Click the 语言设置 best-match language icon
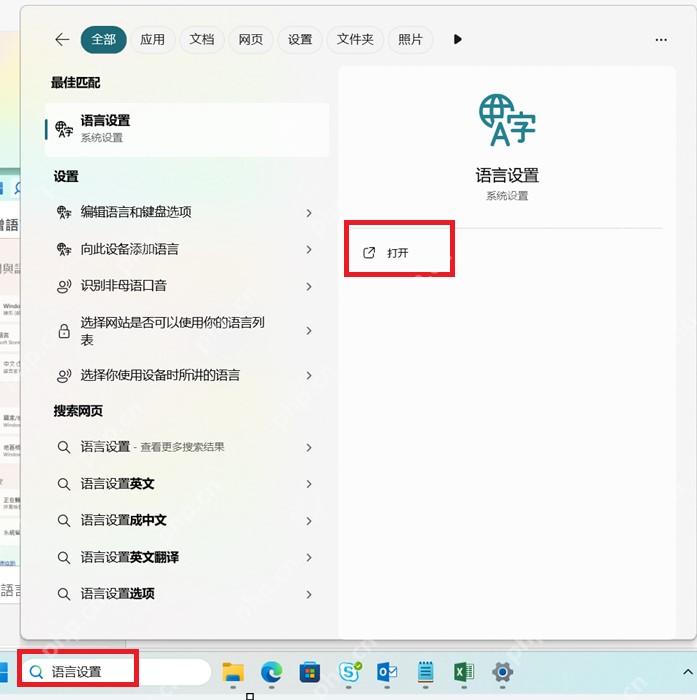697x700 pixels. (x=64, y=129)
